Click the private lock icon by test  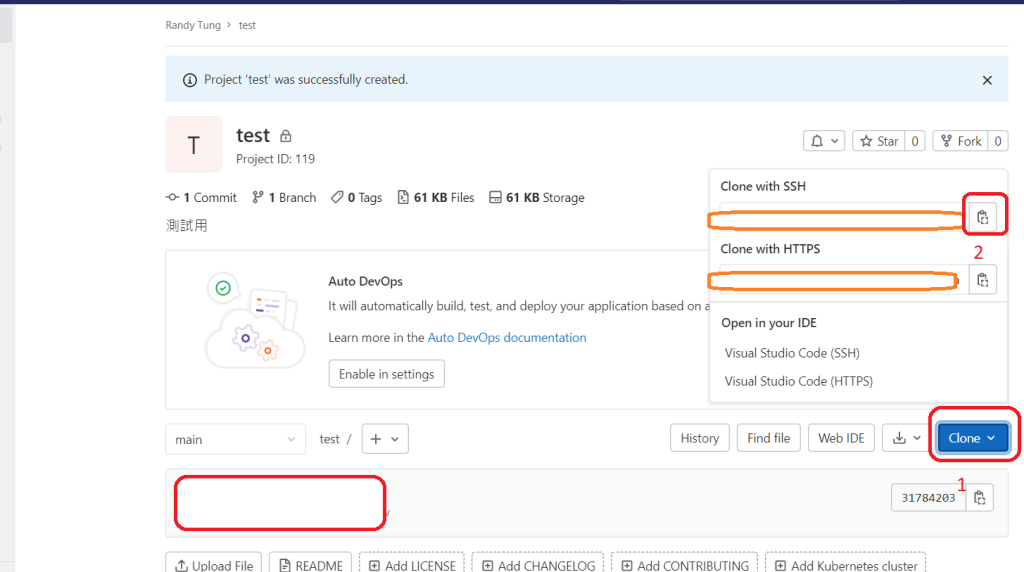pyautogui.click(x=285, y=136)
